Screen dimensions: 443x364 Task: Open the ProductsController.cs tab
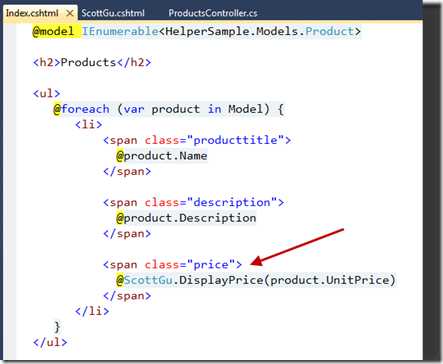pyautogui.click(x=213, y=13)
